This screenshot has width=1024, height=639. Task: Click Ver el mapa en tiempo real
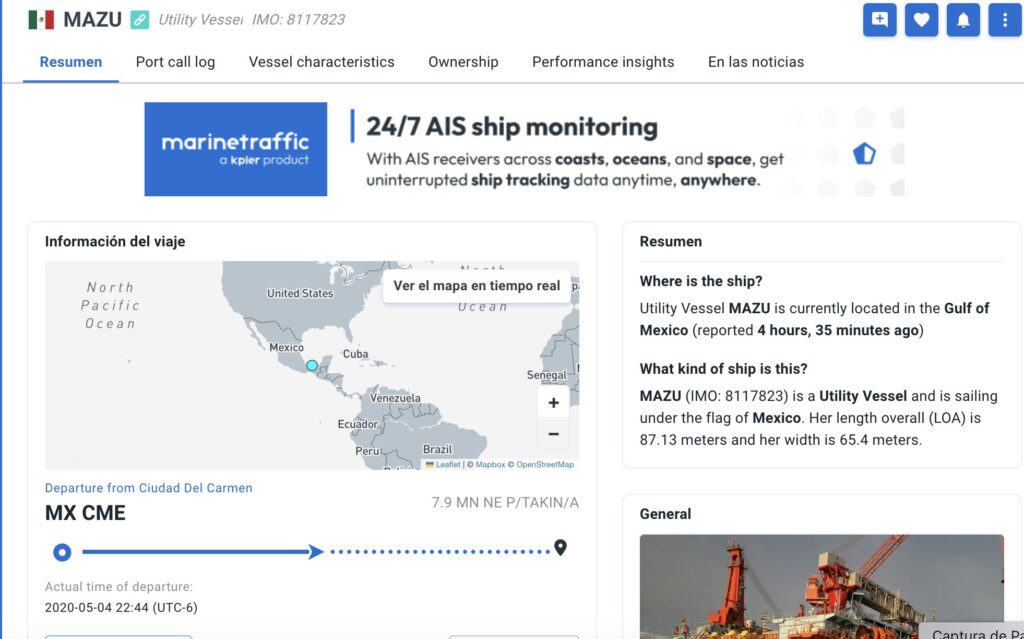click(476, 286)
